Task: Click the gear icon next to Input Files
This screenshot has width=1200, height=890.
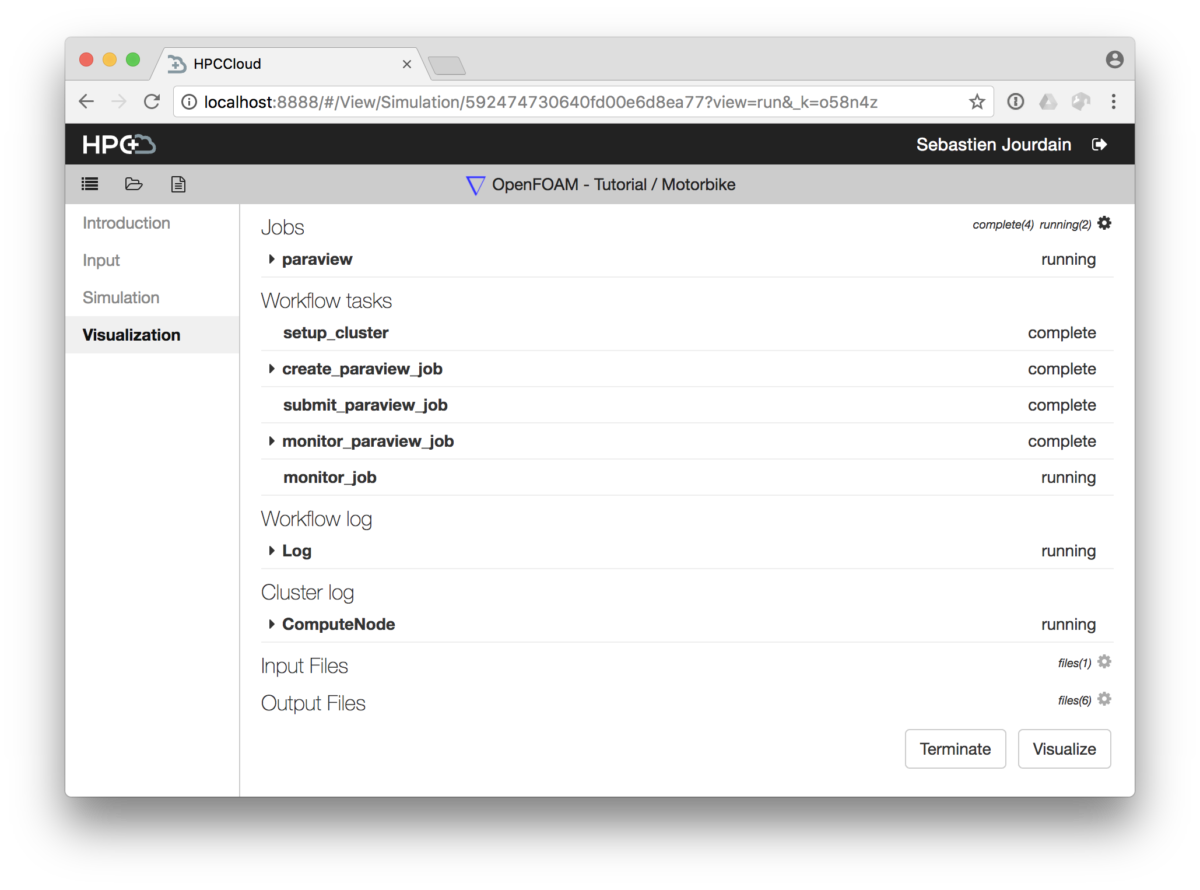Action: (x=1104, y=662)
